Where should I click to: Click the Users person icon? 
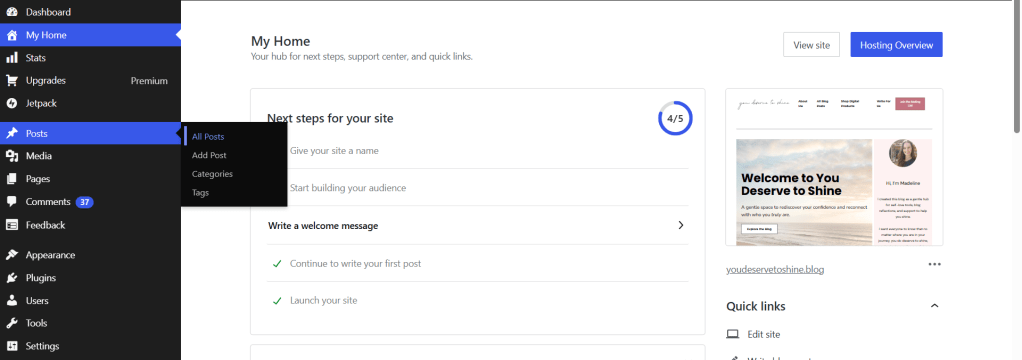[x=12, y=301]
